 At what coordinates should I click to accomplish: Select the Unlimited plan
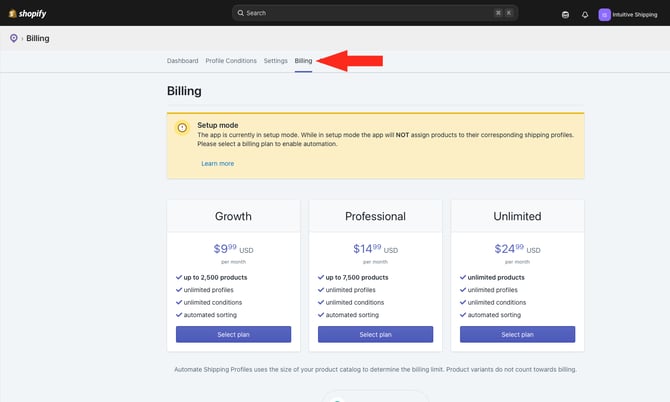pos(517,334)
